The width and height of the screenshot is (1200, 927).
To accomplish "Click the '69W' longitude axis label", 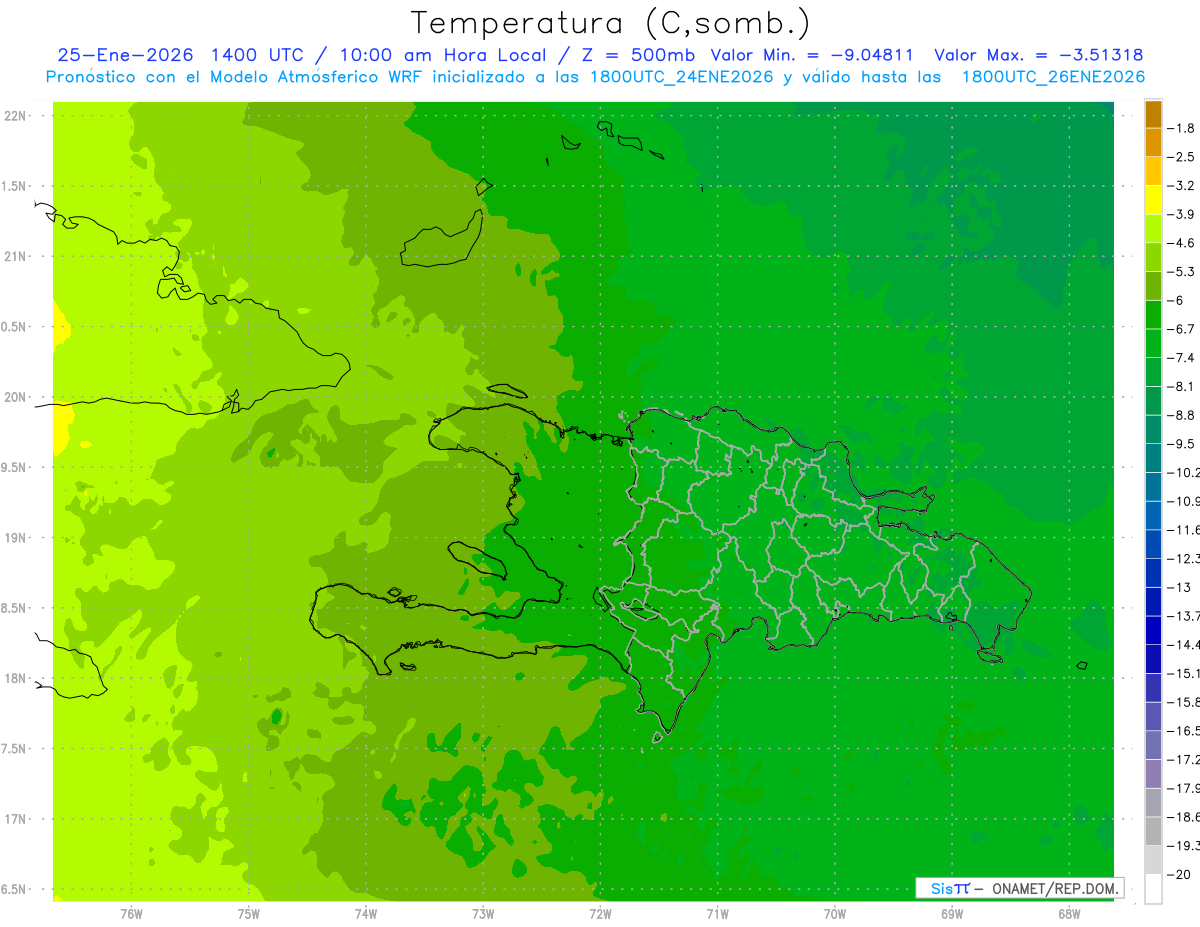I will (x=952, y=913).
